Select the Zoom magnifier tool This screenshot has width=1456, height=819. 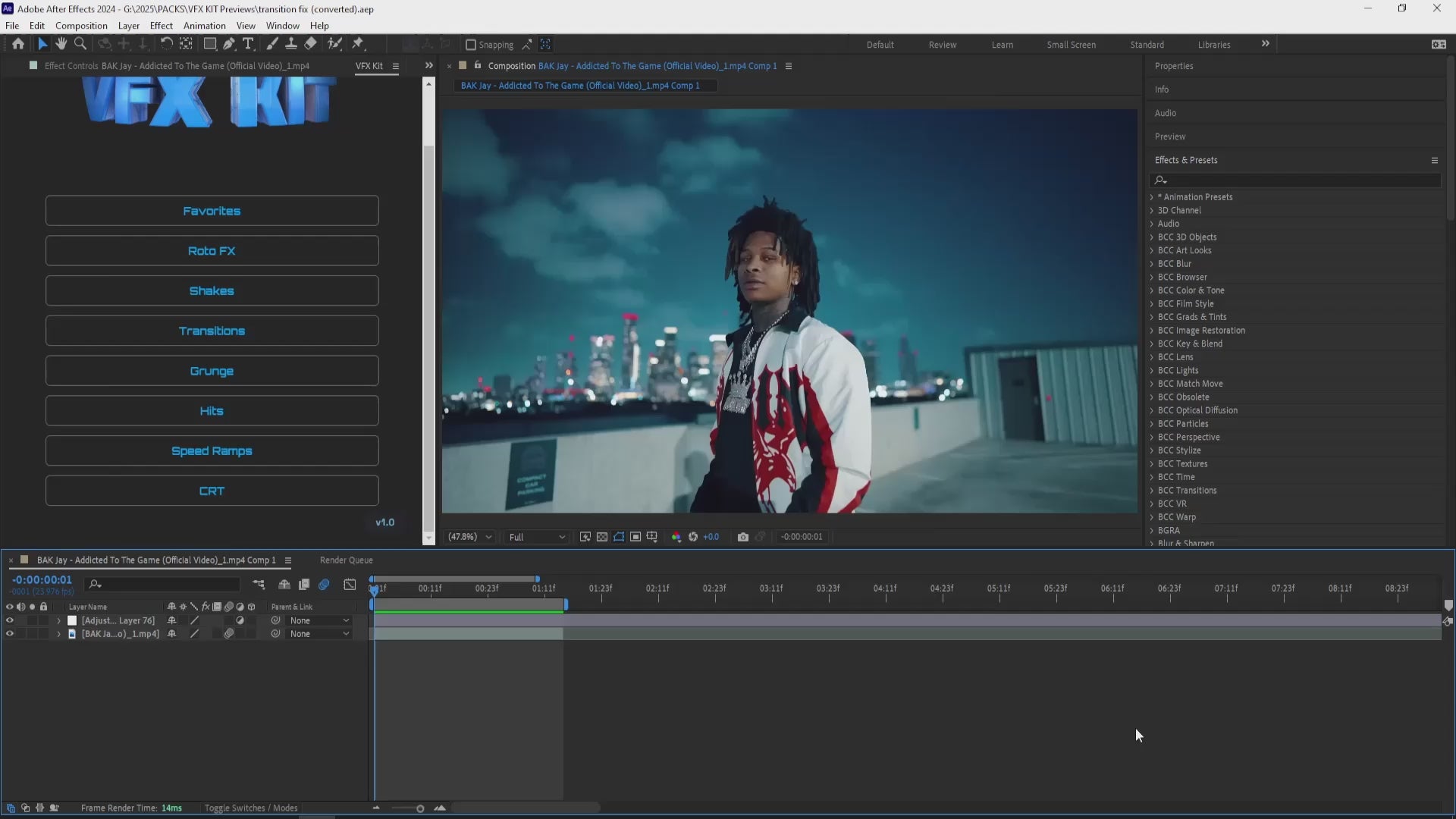(x=80, y=44)
